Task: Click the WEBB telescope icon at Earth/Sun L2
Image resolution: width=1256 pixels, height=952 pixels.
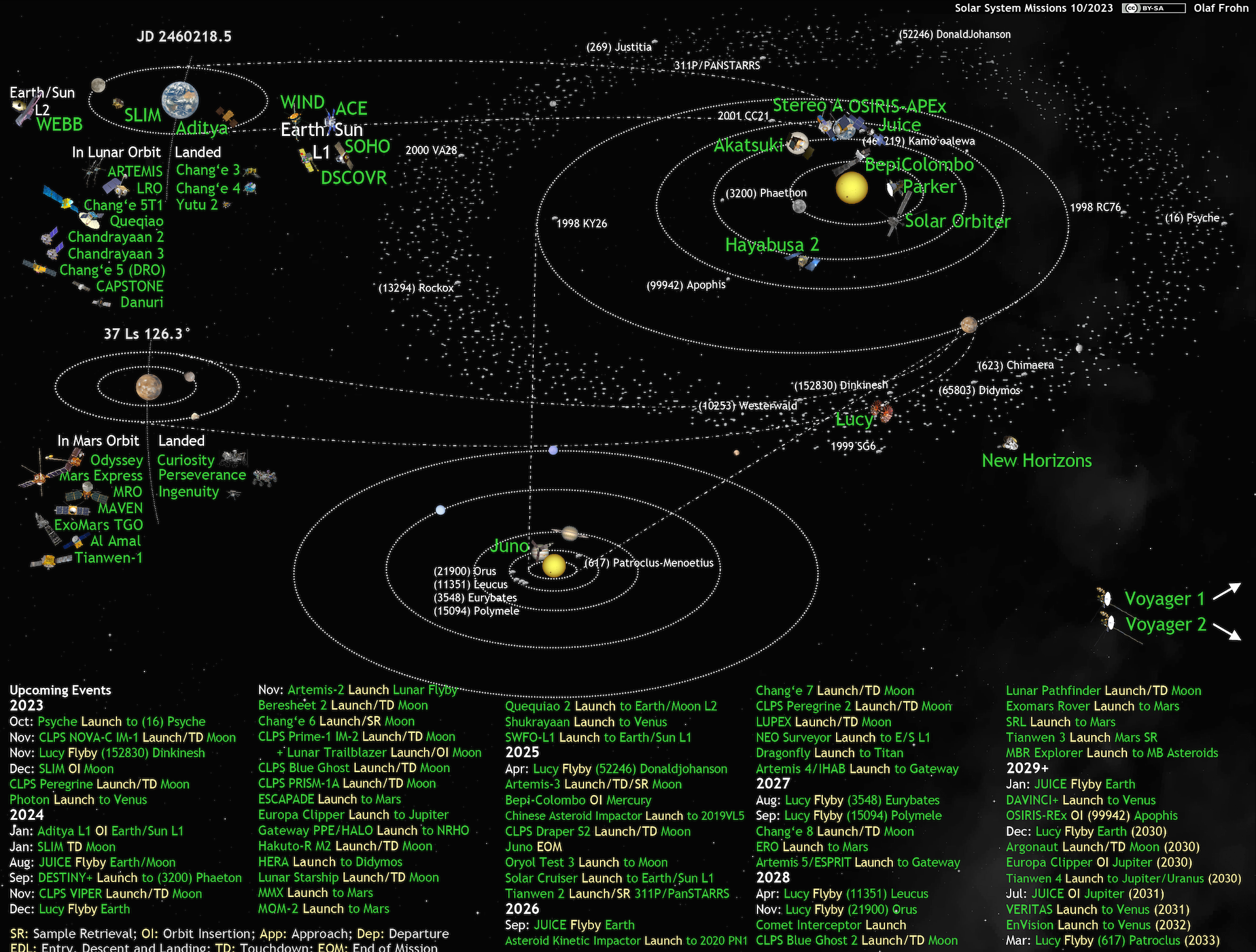Action: tap(25, 111)
